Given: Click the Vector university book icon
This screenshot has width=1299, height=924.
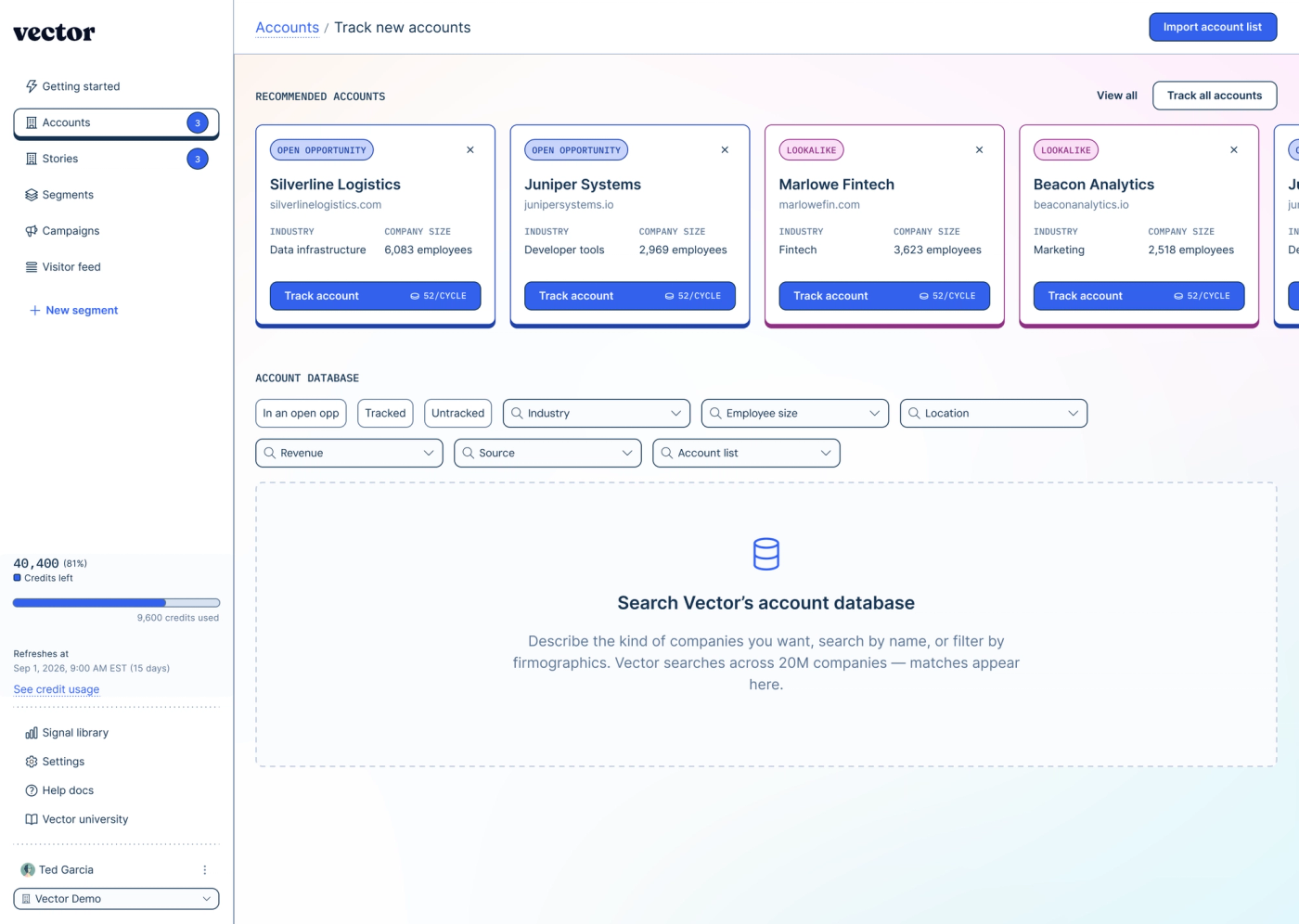Looking at the screenshot, I should tap(32, 819).
